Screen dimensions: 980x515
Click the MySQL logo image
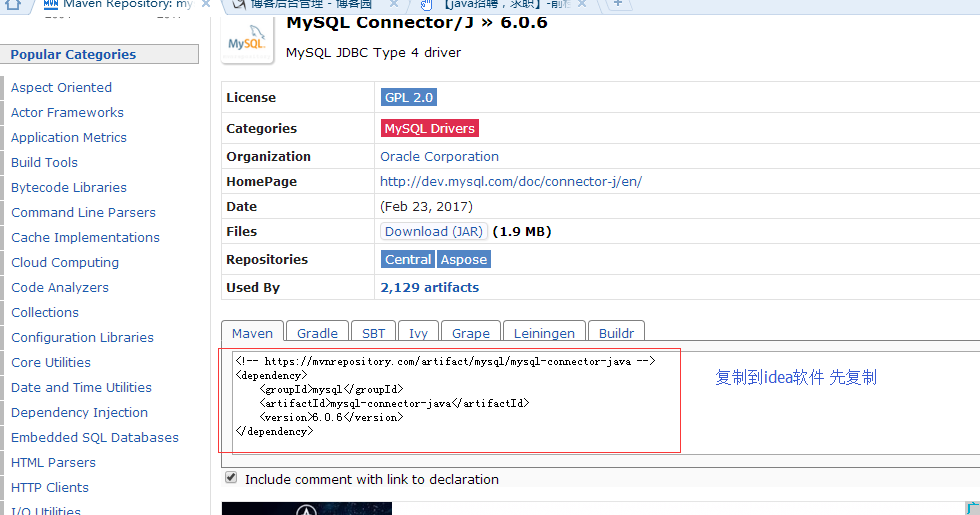pyautogui.click(x=247, y=41)
